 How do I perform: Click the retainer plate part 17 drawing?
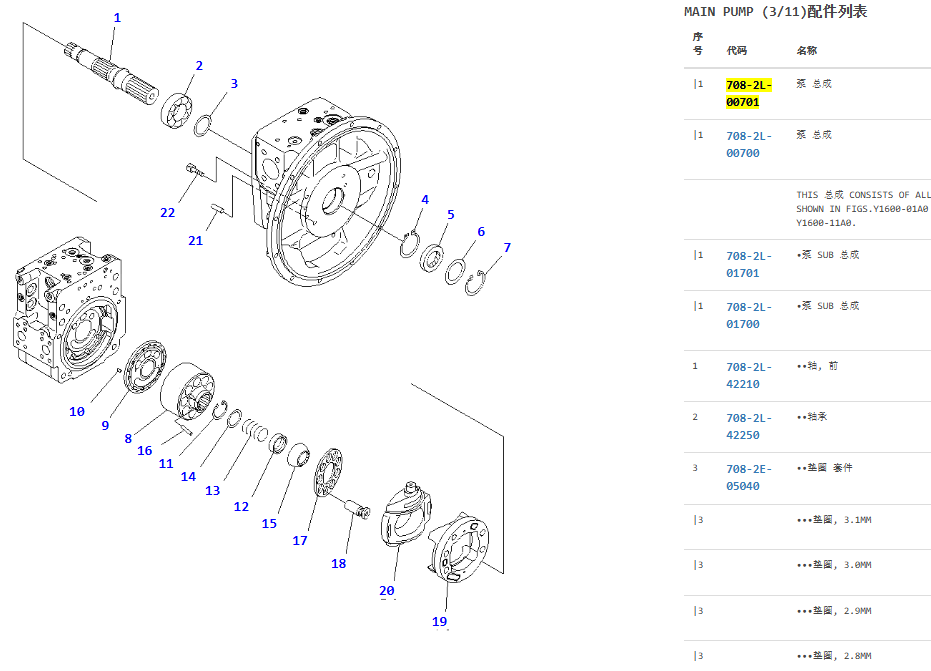pyautogui.click(x=328, y=471)
